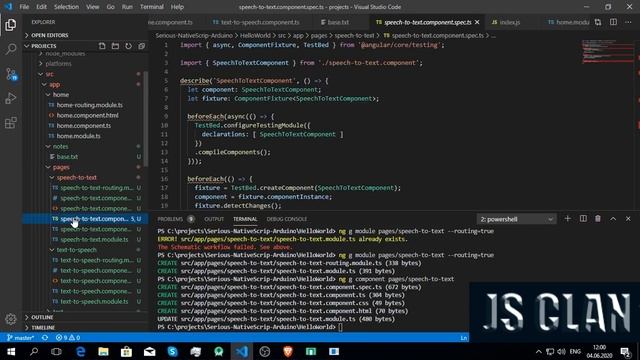The height and width of the screenshot is (360, 640).
Task: Open File Explorer from the taskbar
Action: coord(103,351)
